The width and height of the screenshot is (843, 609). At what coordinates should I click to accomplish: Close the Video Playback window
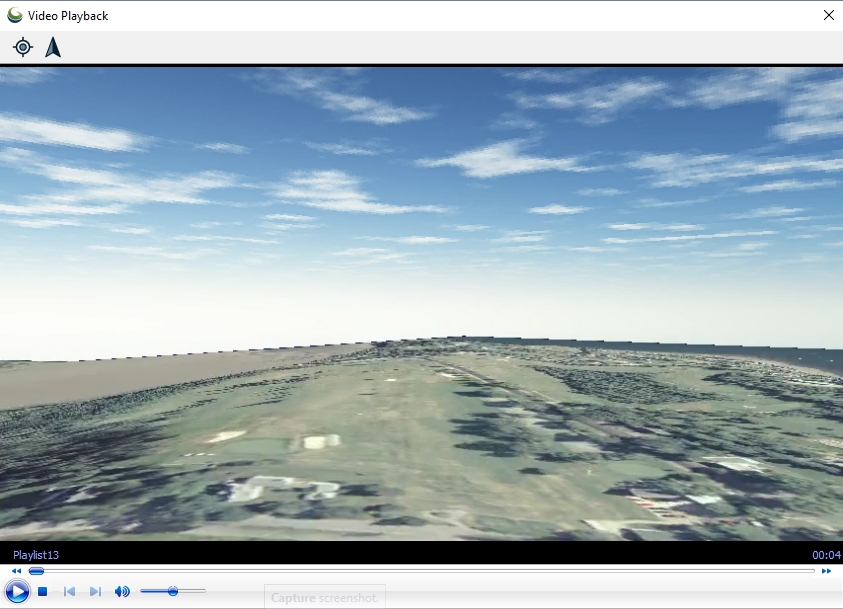point(828,15)
